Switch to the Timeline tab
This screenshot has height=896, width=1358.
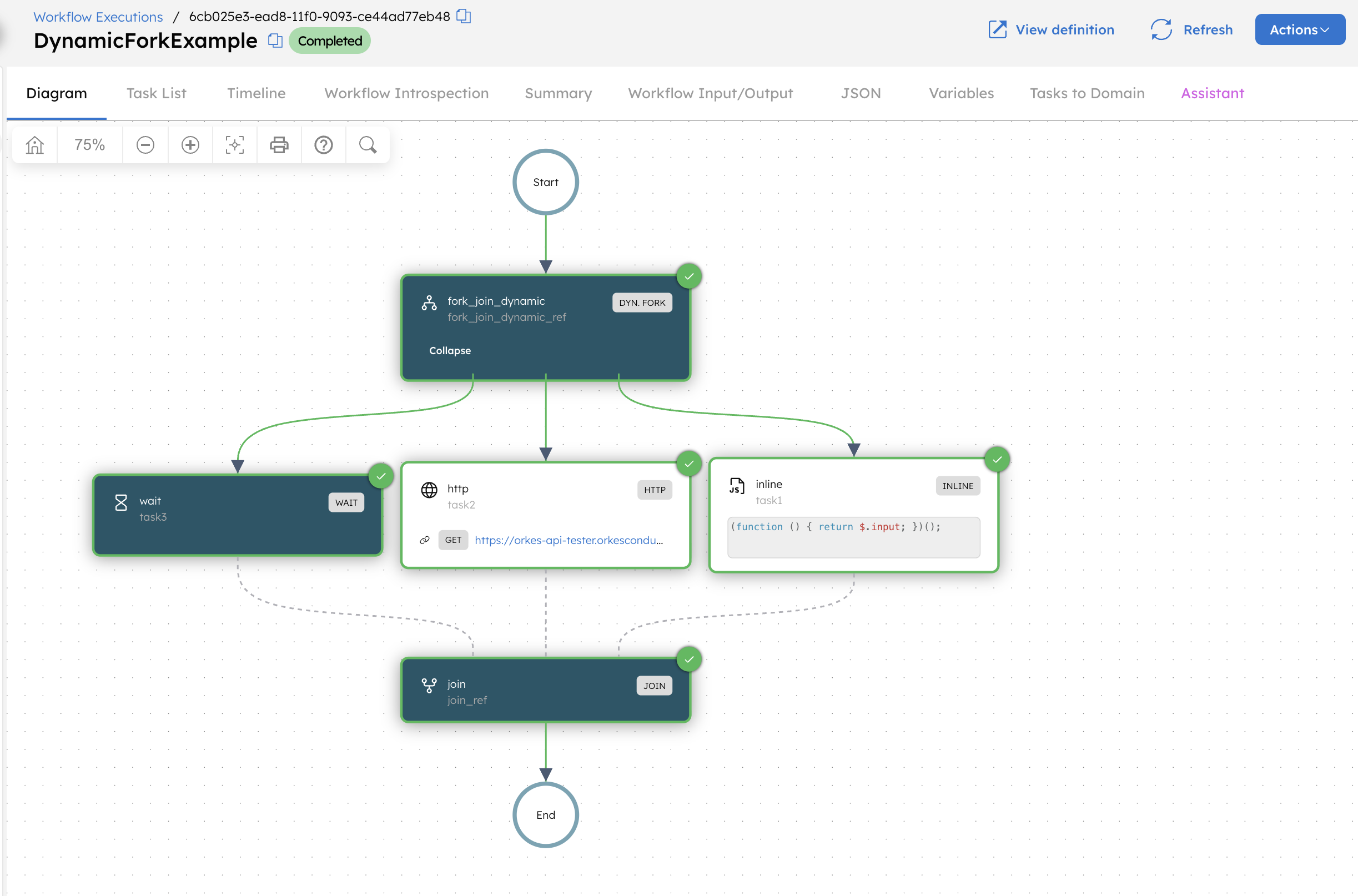pos(255,93)
